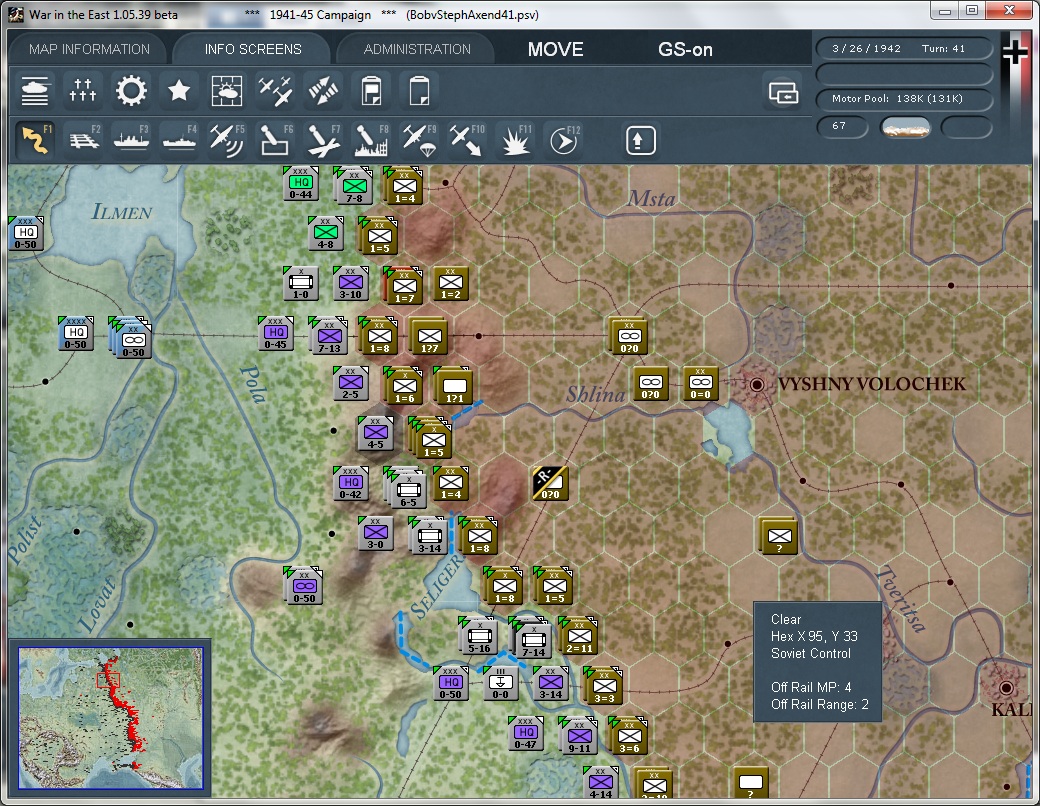Select the purple unit labeled 3-0
Viewport: 1040px width, 806px height.
[x=375, y=533]
